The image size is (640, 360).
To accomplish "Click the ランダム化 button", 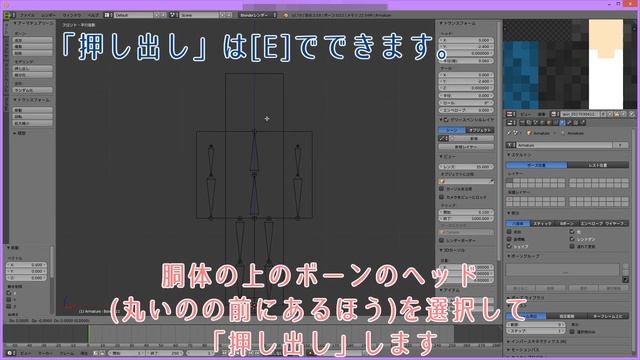I will point(33,90).
